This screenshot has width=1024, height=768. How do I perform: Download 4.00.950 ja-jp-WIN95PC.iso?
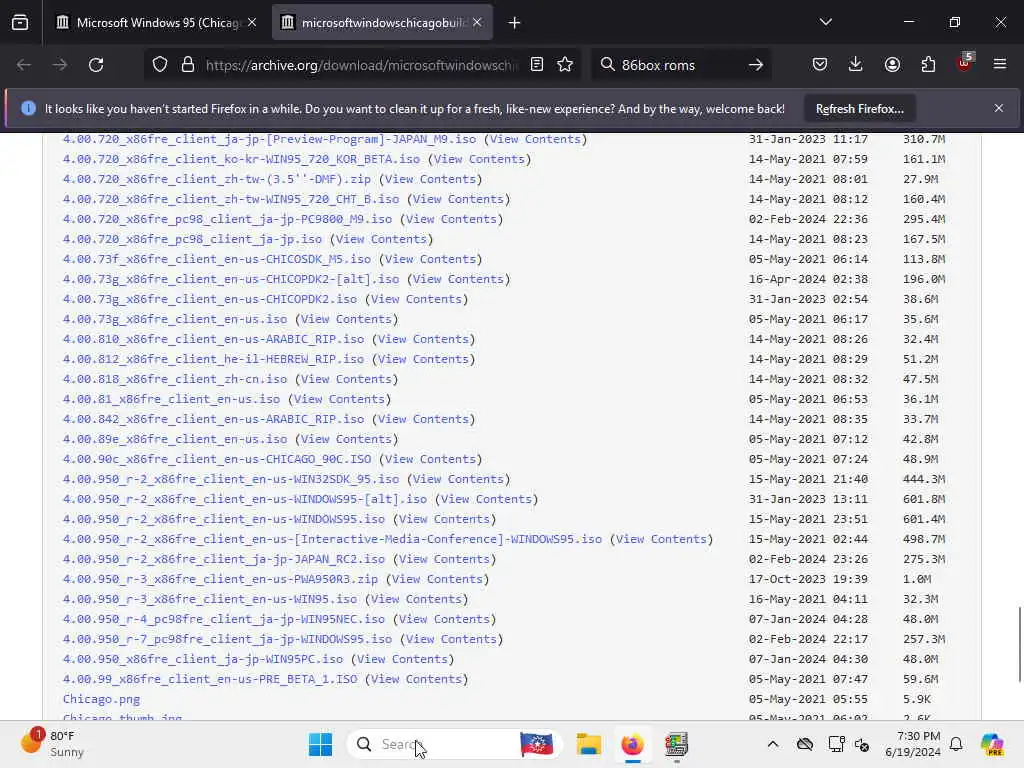tap(203, 659)
